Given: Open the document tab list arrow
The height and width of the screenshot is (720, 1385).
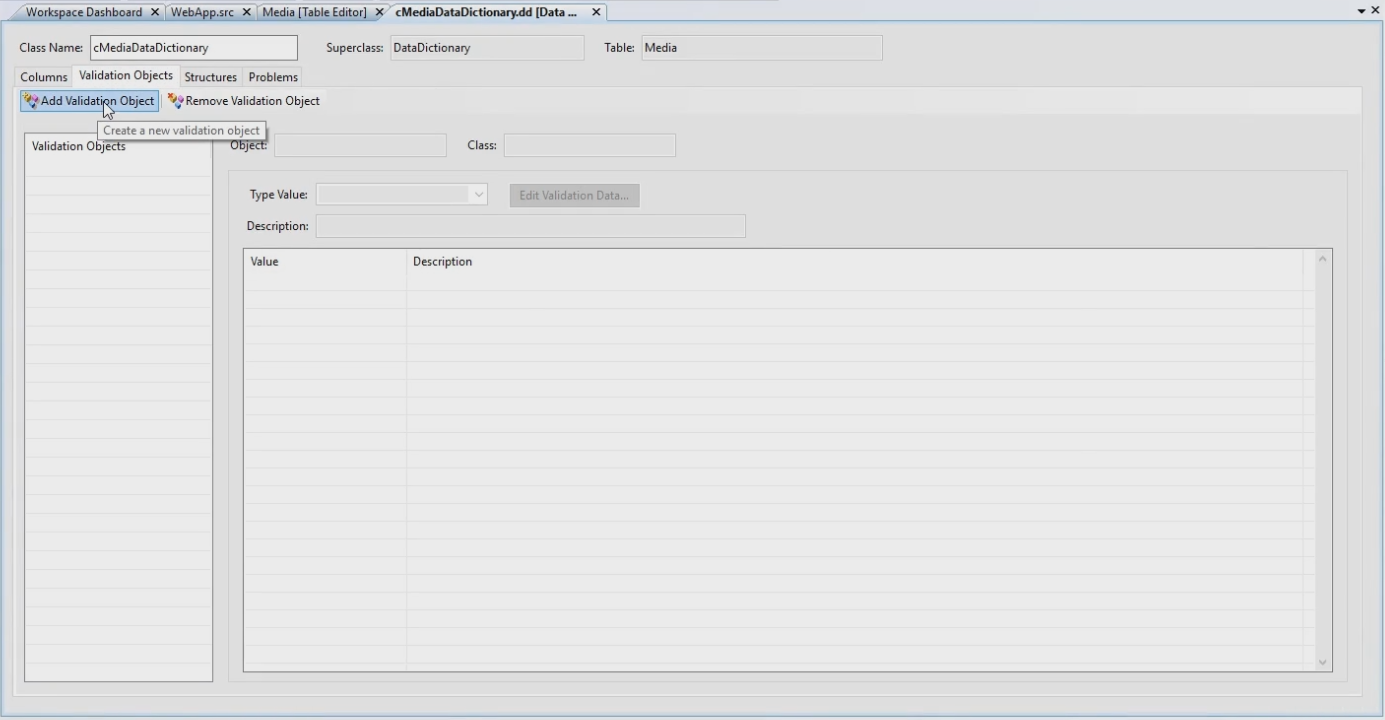Looking at the screenshot, I should click(x=1361, y=11).
